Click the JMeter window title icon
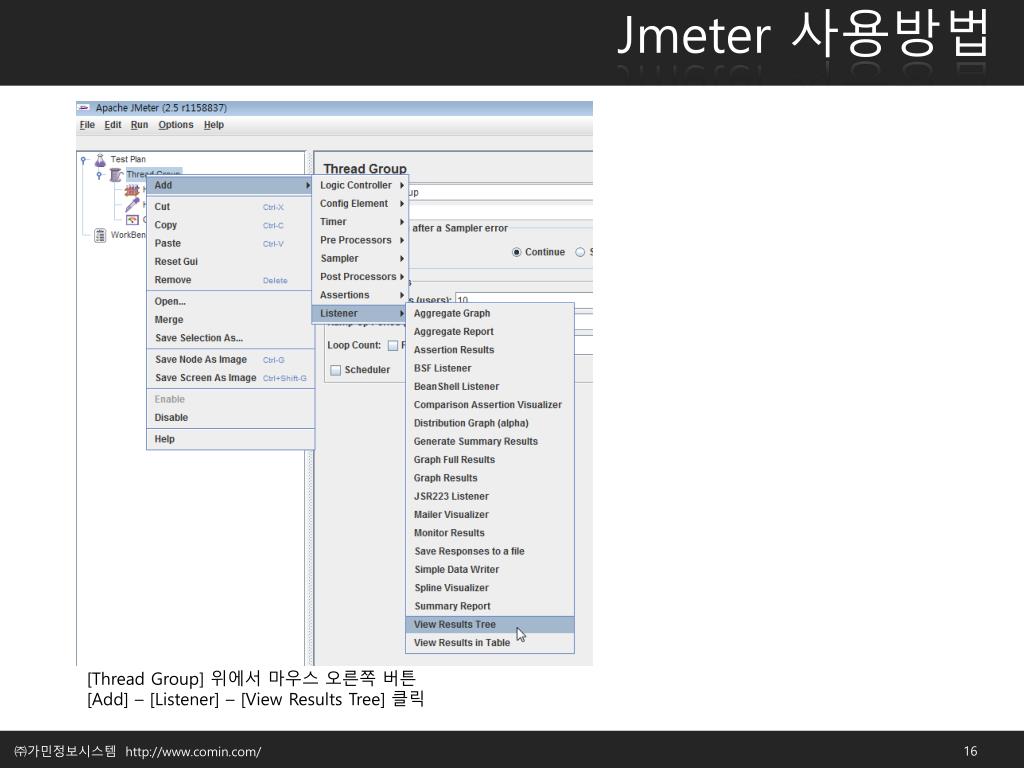The width and height of the screenshot is (1024, 768). coord(84,108)
